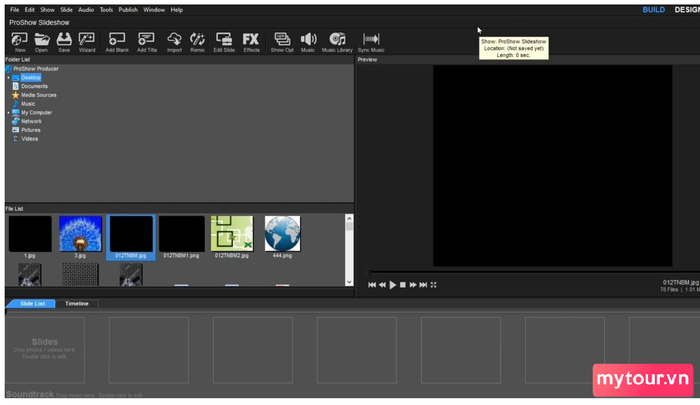The height and width of the screenshot is (405, 700).
Task: Open the Edit menu
Action: click(29, 10)
